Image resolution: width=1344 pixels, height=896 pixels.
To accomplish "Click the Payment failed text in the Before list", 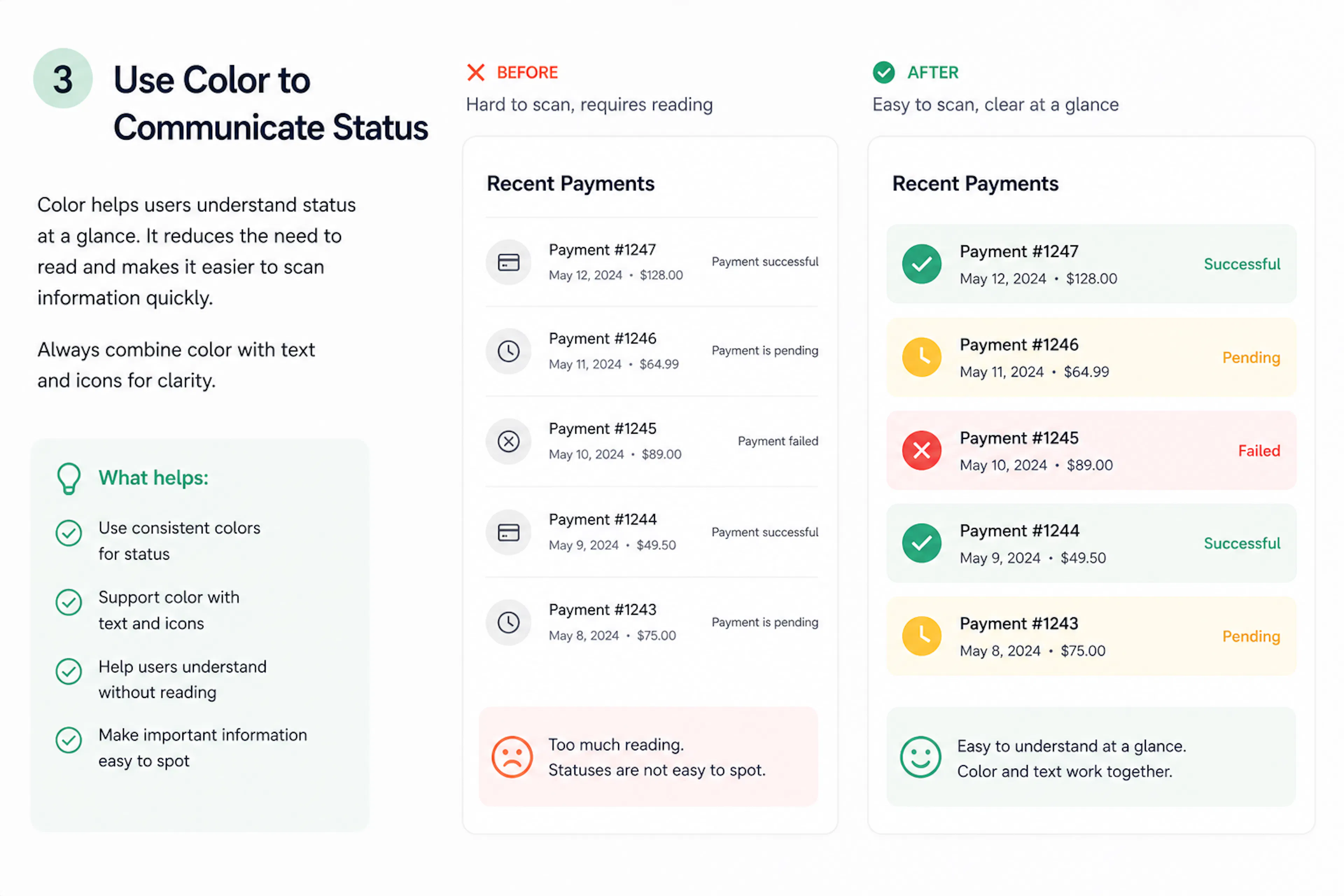I will point(778,441).
